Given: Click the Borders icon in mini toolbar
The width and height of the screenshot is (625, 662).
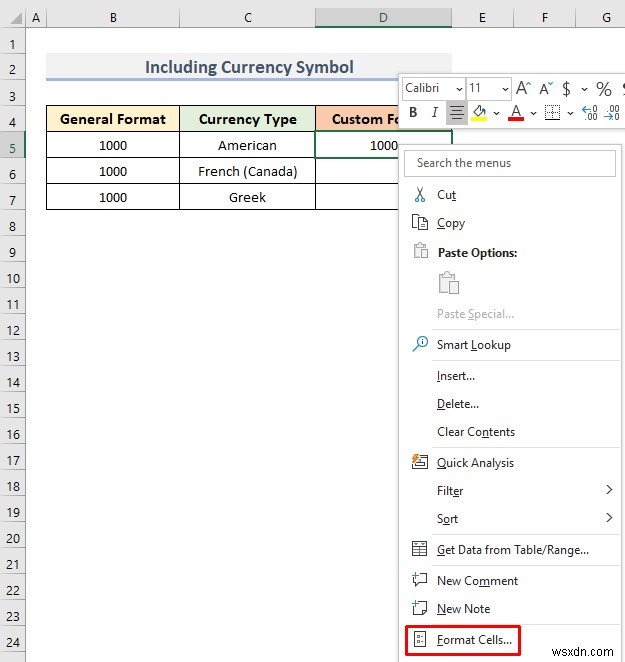Looking at the screenshot, I should click(552, 113).
